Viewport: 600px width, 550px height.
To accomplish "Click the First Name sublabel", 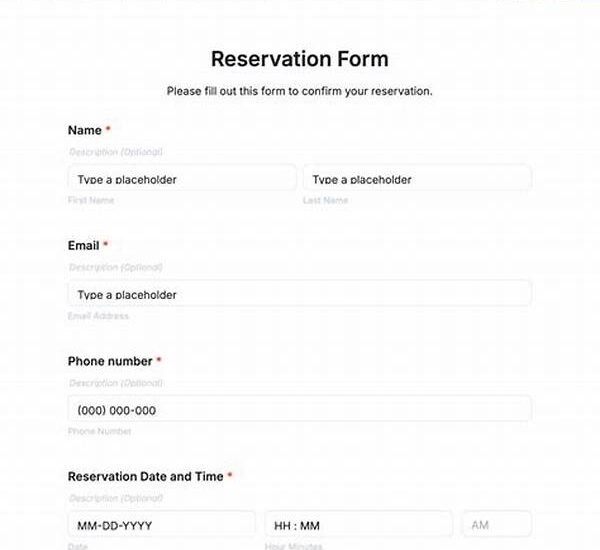I will tap(91, 201).
